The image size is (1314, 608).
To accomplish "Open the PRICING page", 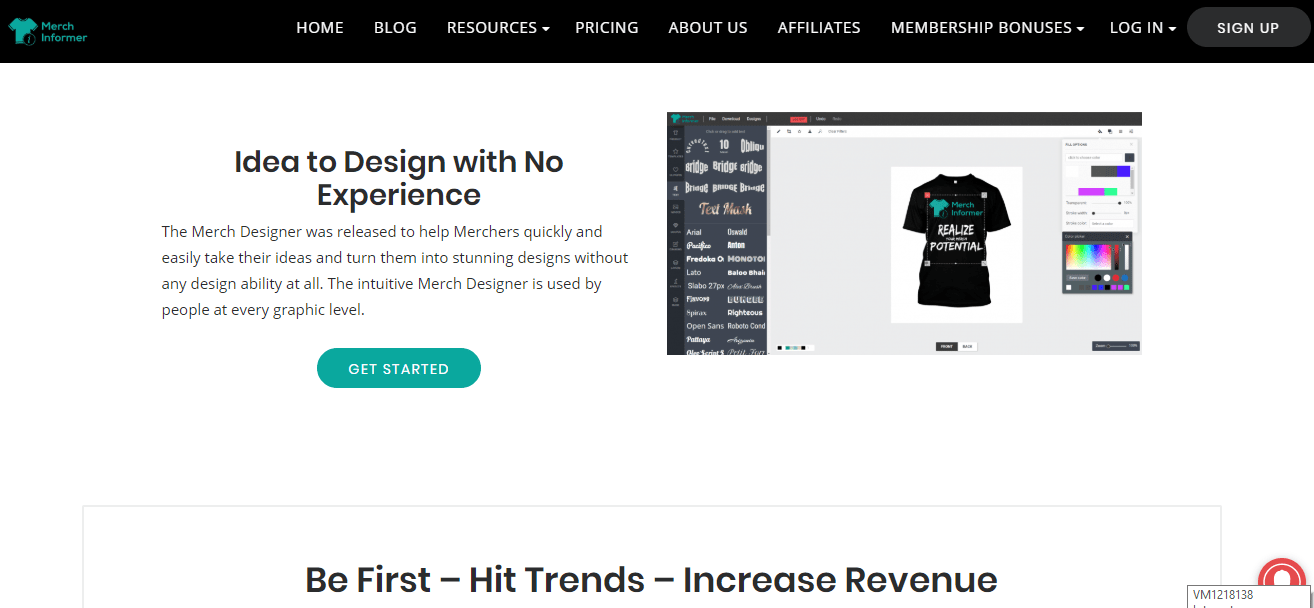I will (x=607, y=28).
